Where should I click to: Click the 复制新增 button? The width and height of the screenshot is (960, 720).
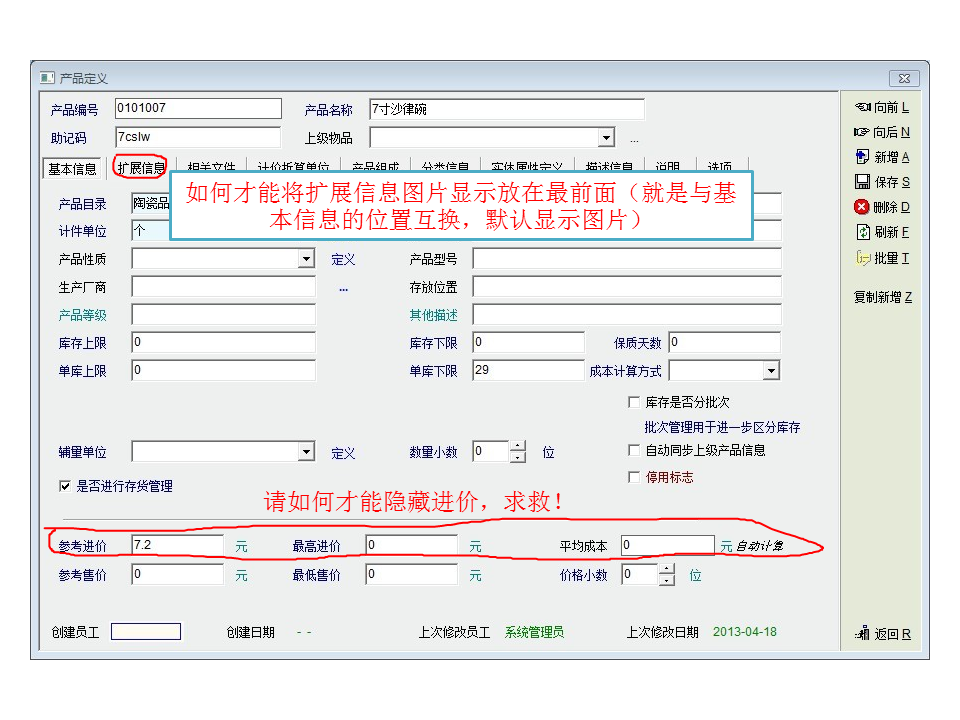tap(882, 297)
